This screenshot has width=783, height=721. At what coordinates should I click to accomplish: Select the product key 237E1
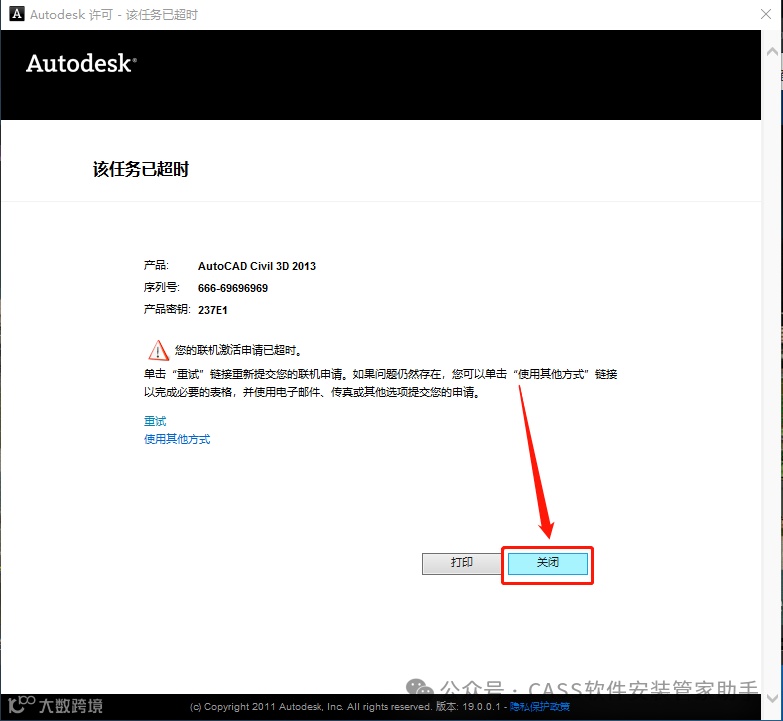[x=213, y=310]
